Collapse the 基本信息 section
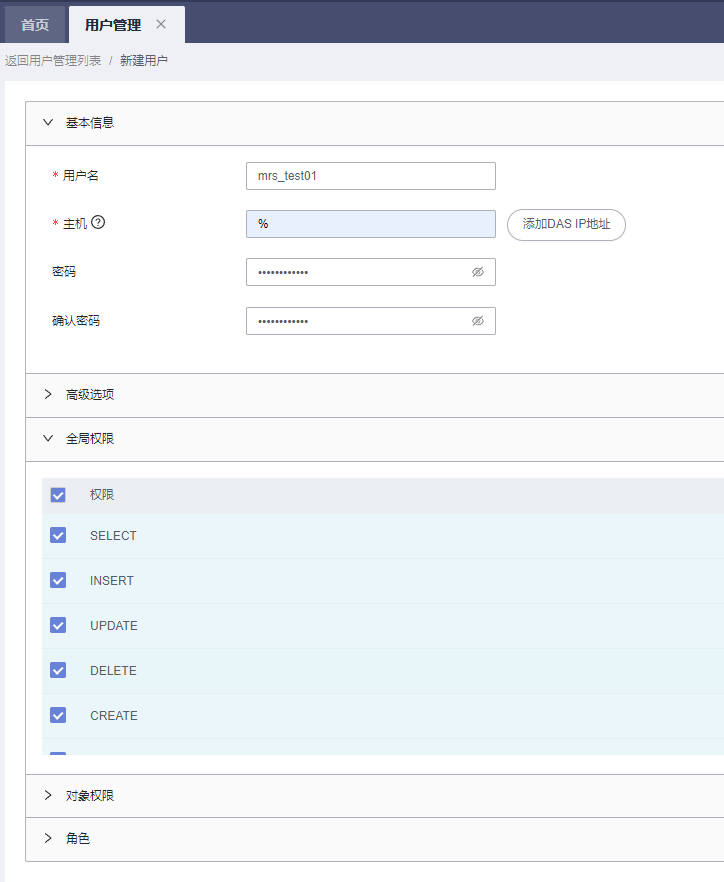 48,123
